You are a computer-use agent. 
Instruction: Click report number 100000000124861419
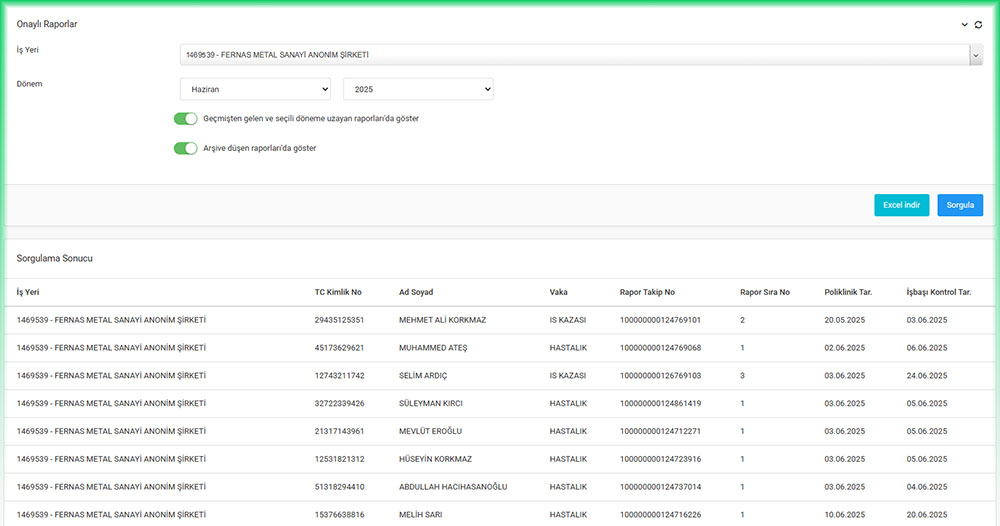[660, 404]
